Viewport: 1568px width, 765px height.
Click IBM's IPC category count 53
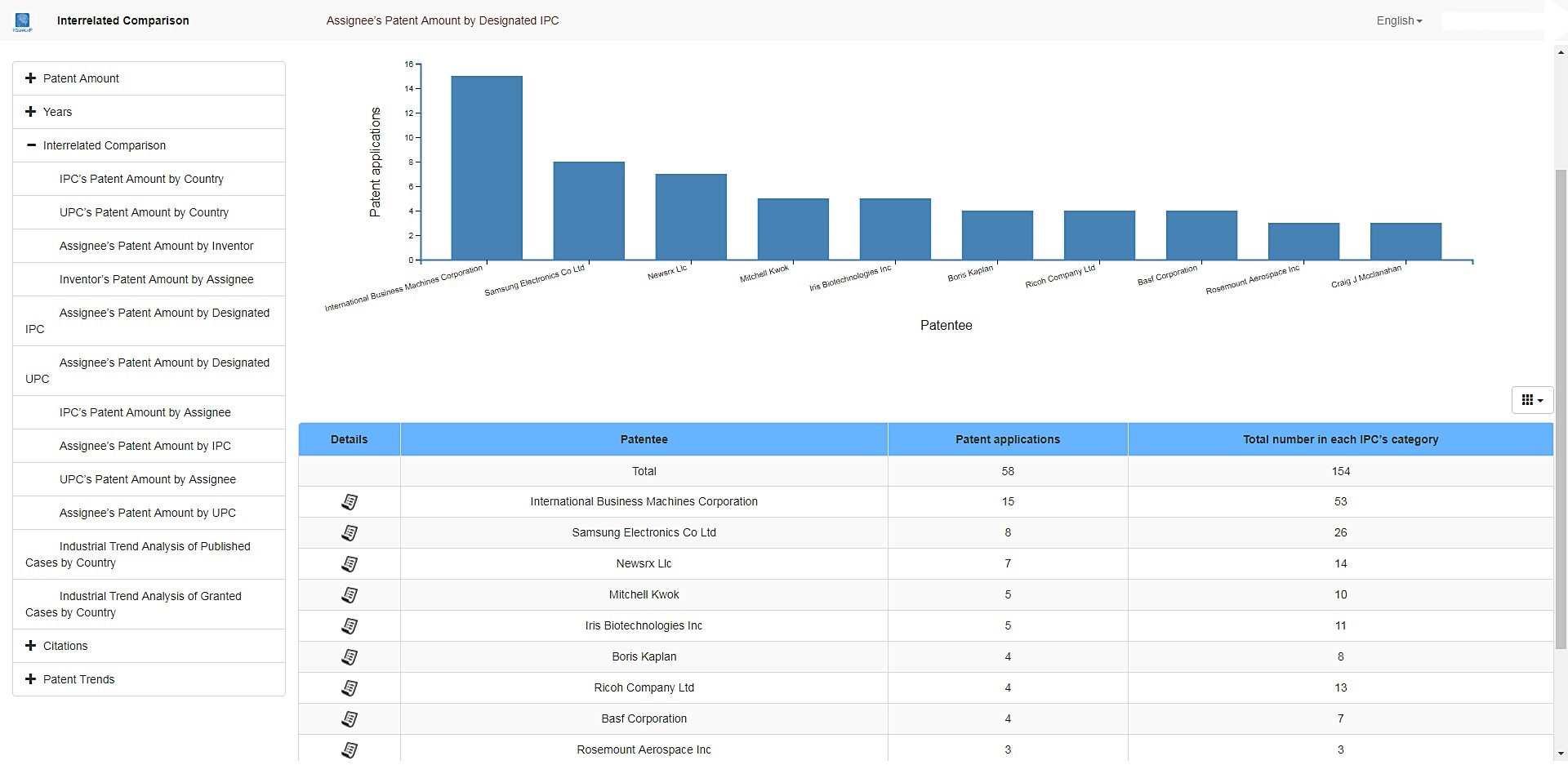(1340, 502)
